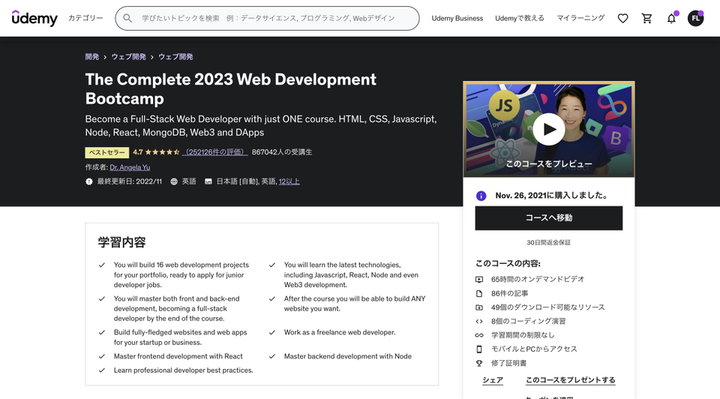Click 8個のコーディング演習 text

pyautogui.click(x=528, y=321)
